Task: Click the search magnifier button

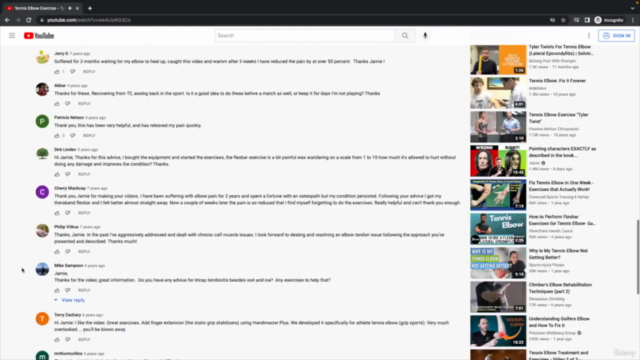Action: click(405, 36)
